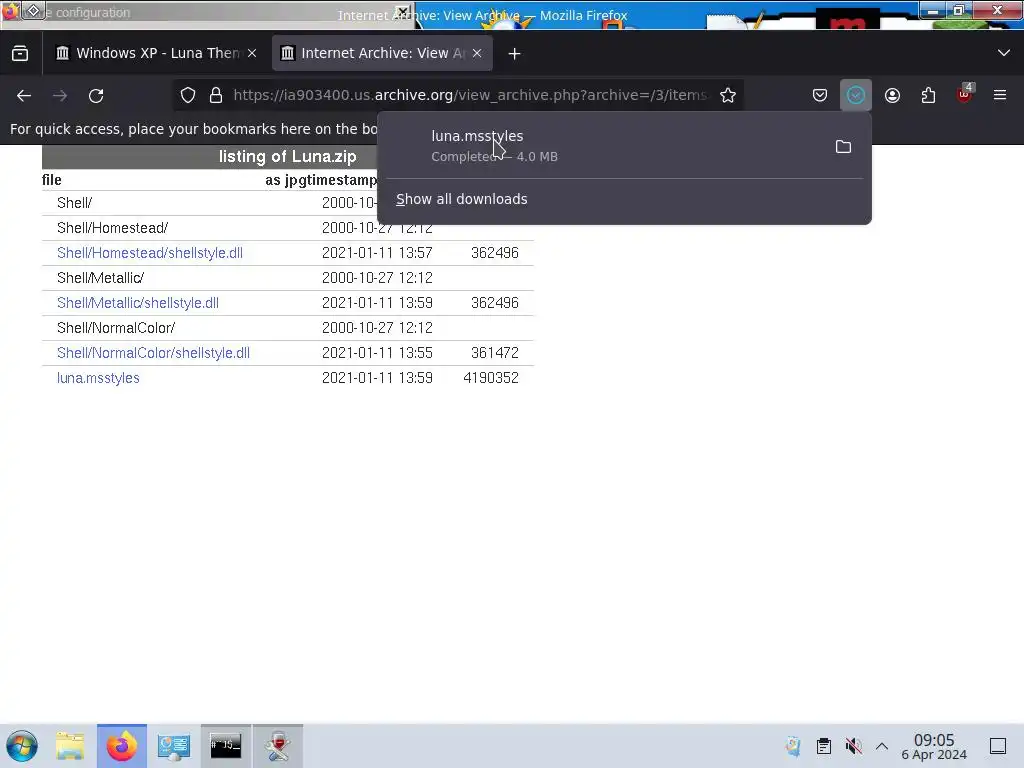Click the Firefox taskbar icon
Screen dimensions: 1024x768
point(122,746)
